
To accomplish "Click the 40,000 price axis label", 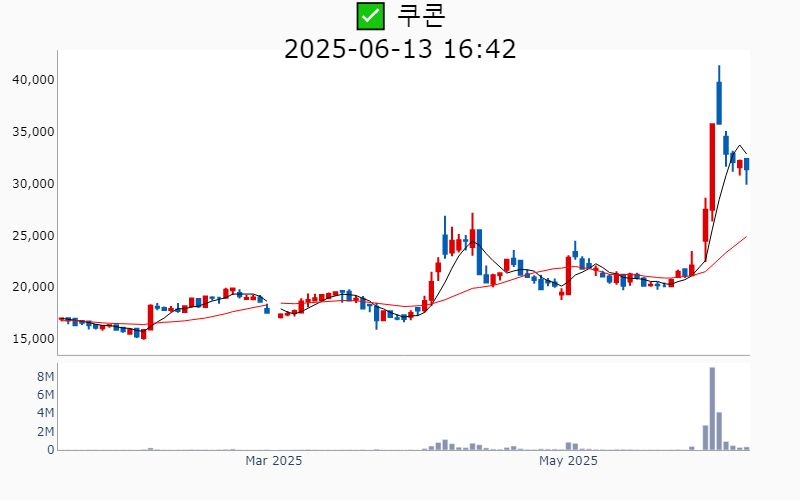I will click(x=33, y=80).
